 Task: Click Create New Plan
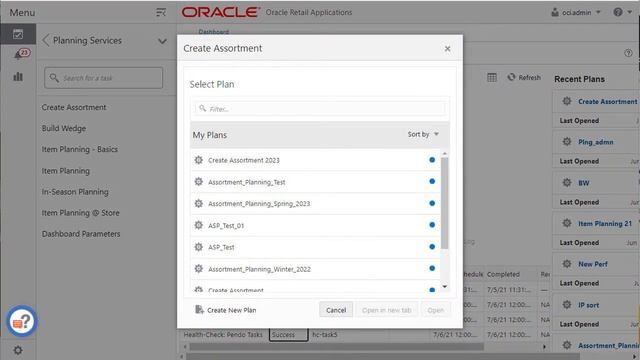[x=226, y=310]
